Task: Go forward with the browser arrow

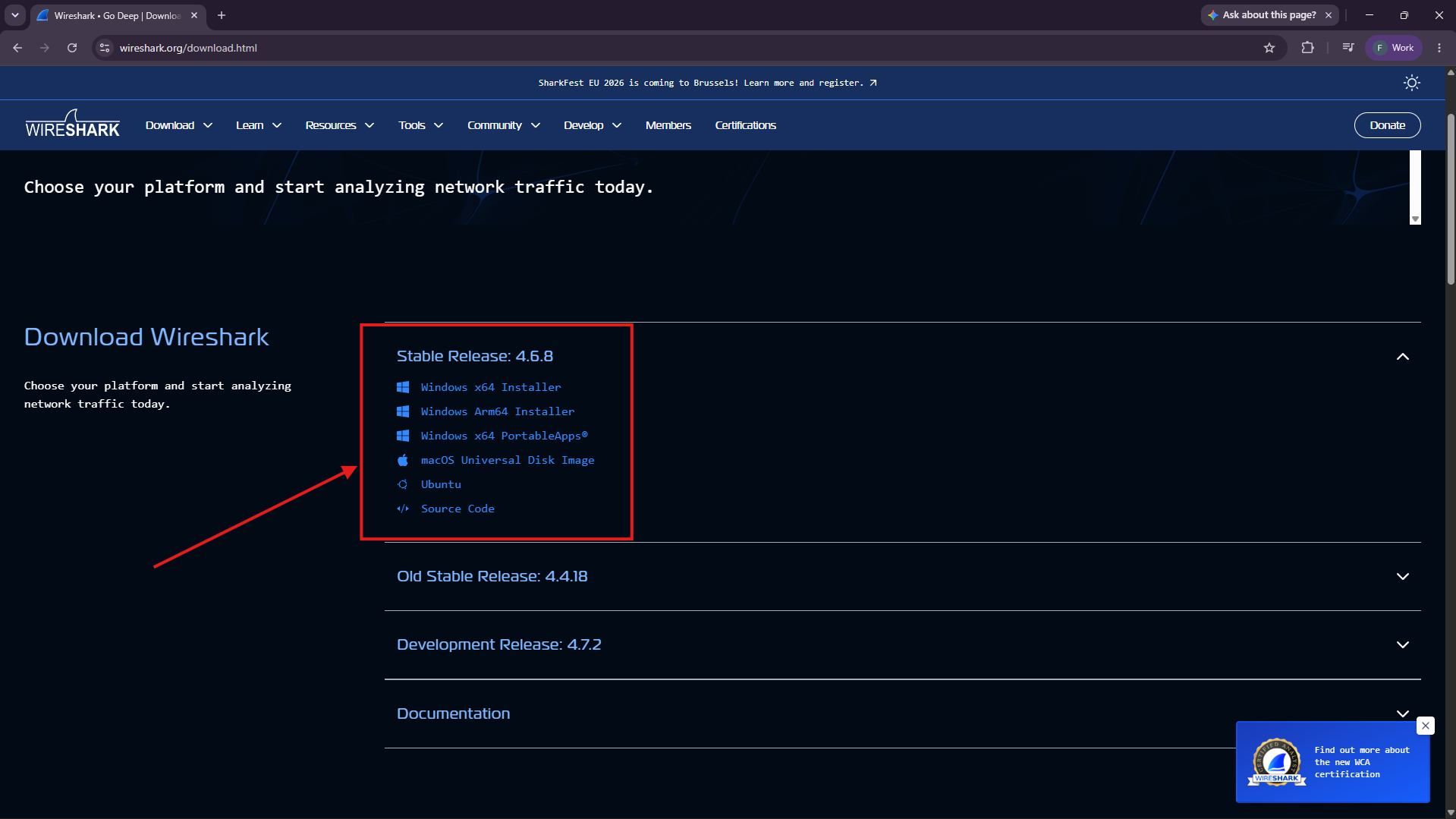Action: (x=45, y=48)
